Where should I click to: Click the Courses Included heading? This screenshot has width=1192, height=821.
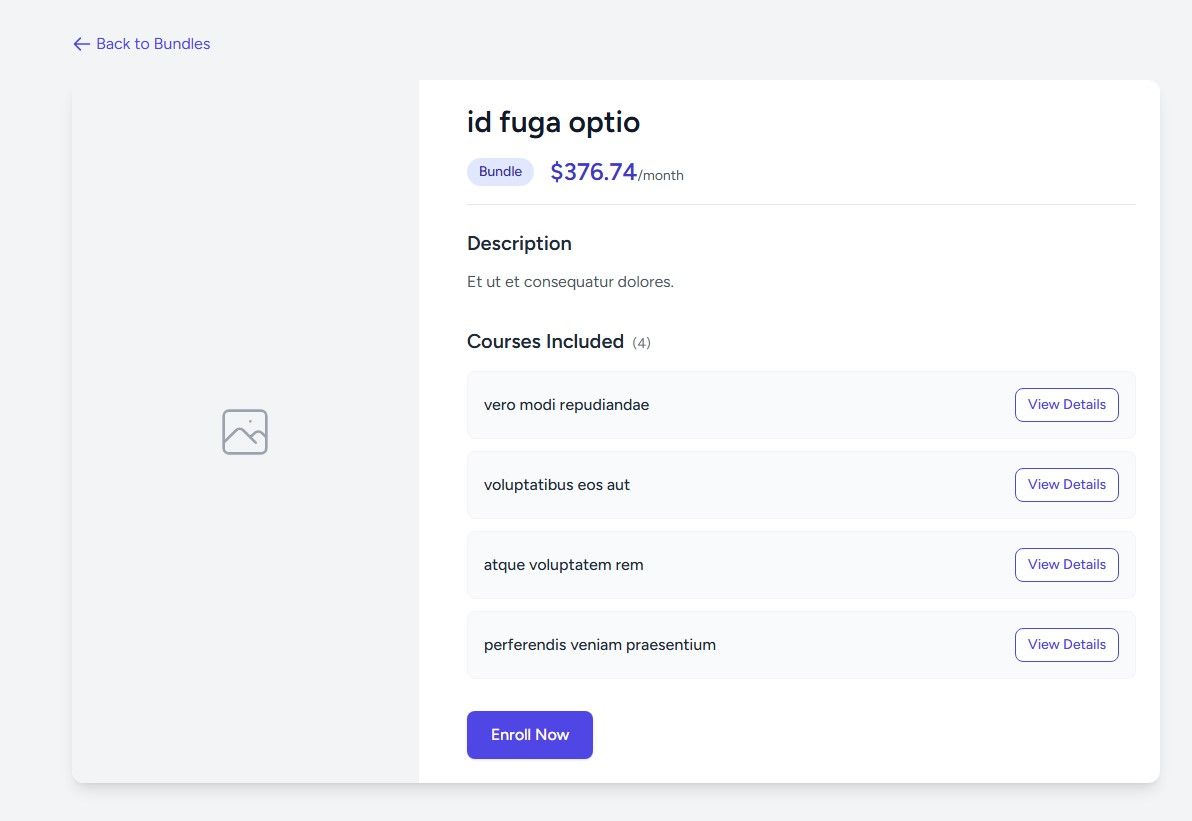coord(545,341)
